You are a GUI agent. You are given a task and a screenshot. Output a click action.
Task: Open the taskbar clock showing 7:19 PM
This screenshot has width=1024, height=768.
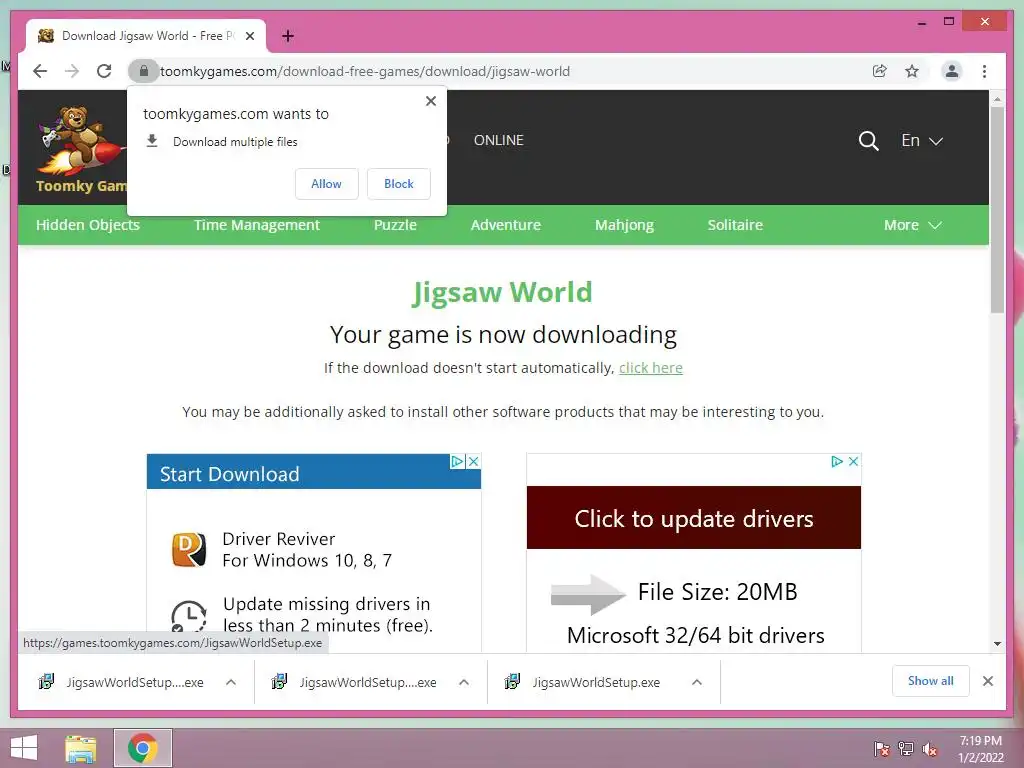click(980, 748)
